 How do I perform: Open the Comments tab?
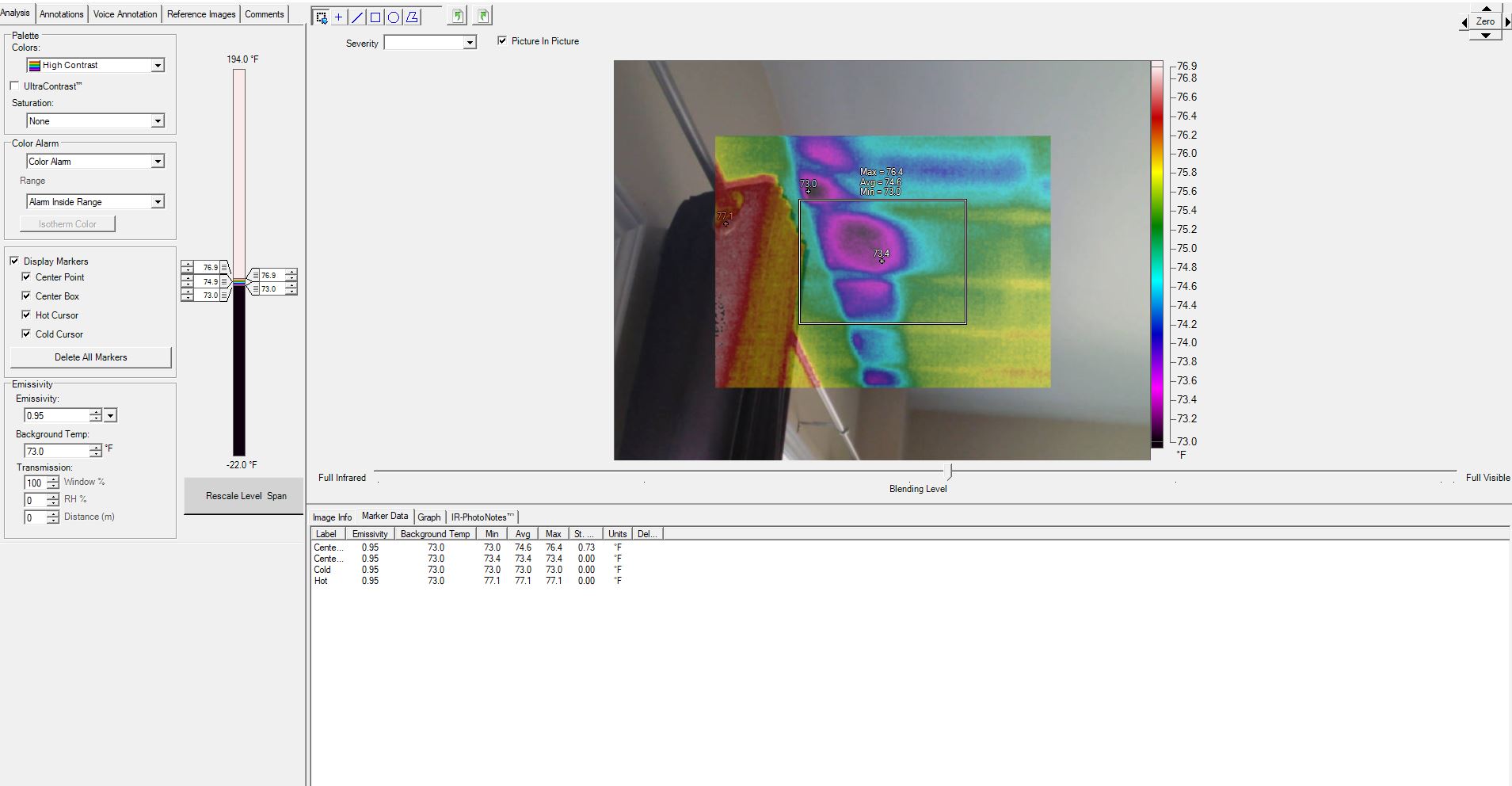pyautogui.click(x=265, y=14)
